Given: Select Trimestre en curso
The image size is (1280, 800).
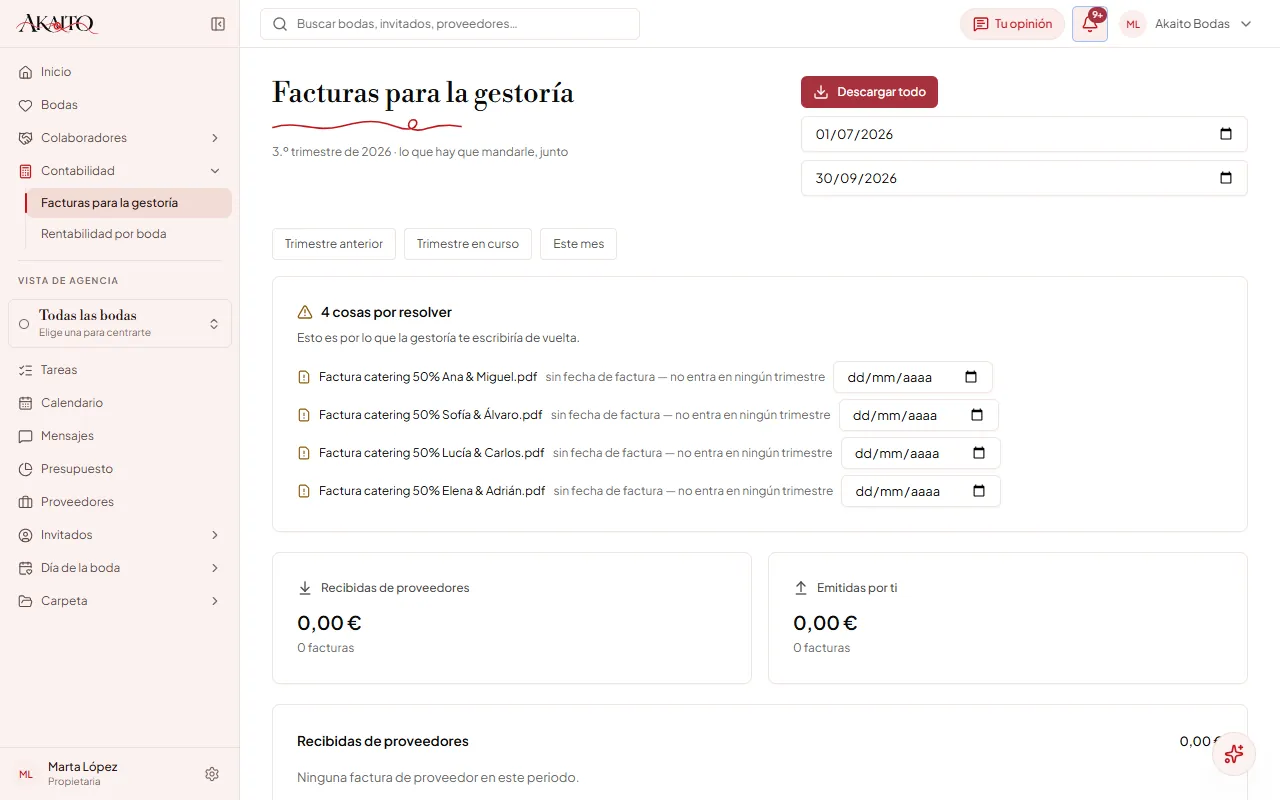Looking at the screenshot, I should click(x=468, y=244).
